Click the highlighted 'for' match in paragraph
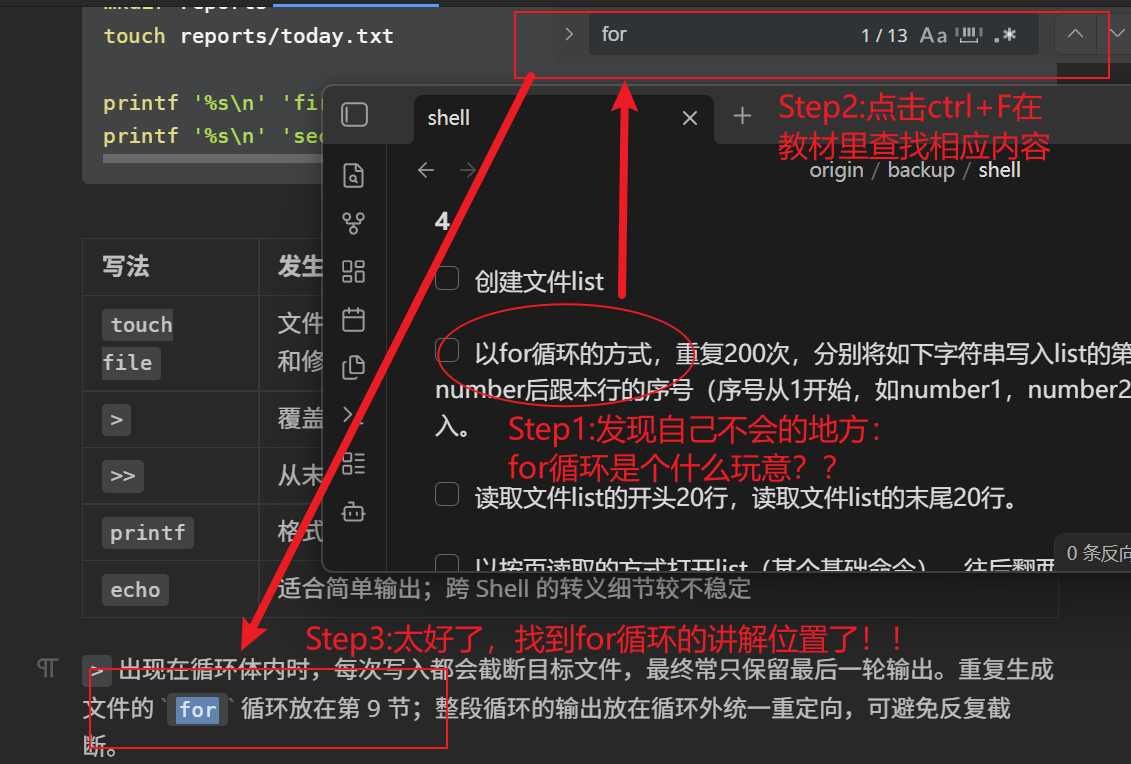 (x=198, y=710)
